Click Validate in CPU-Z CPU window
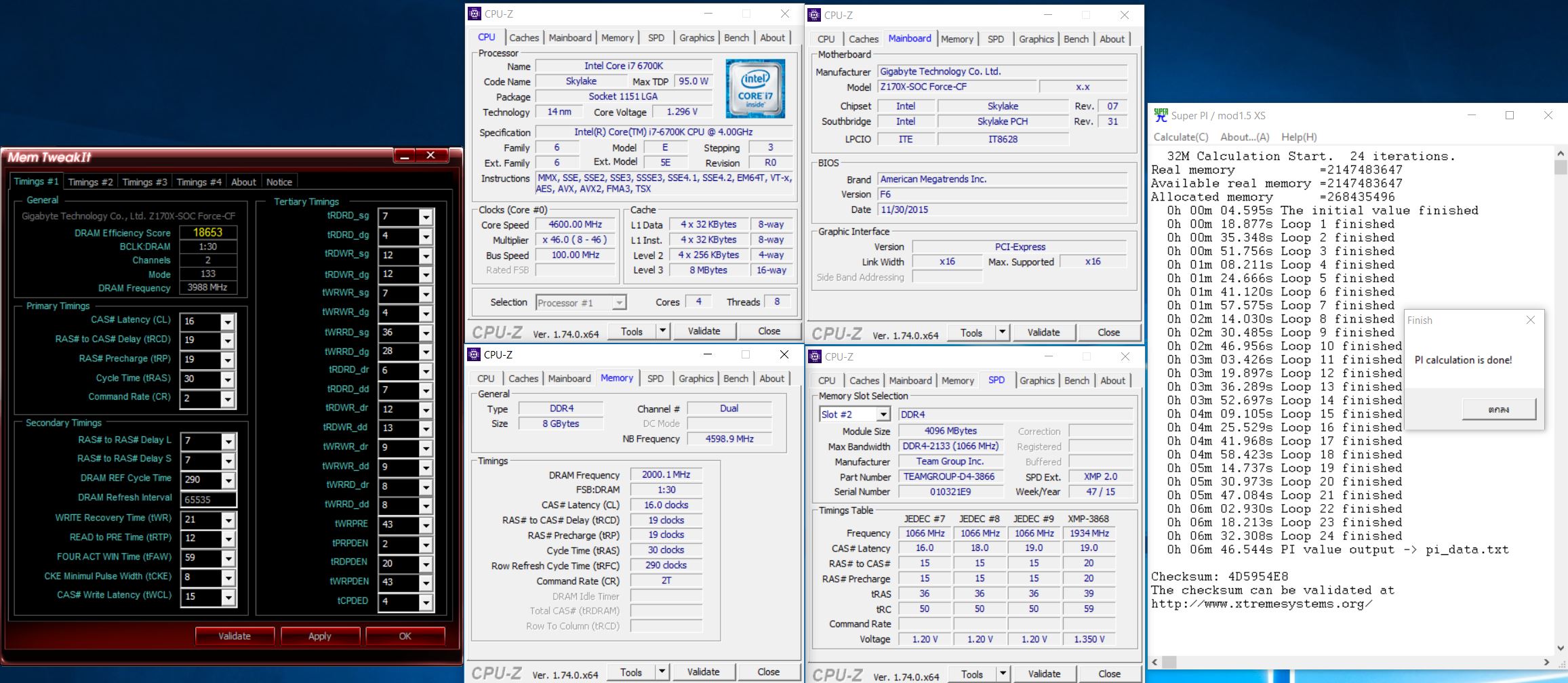This screenshot has height=683, width=1568. (x=704, y=331)
